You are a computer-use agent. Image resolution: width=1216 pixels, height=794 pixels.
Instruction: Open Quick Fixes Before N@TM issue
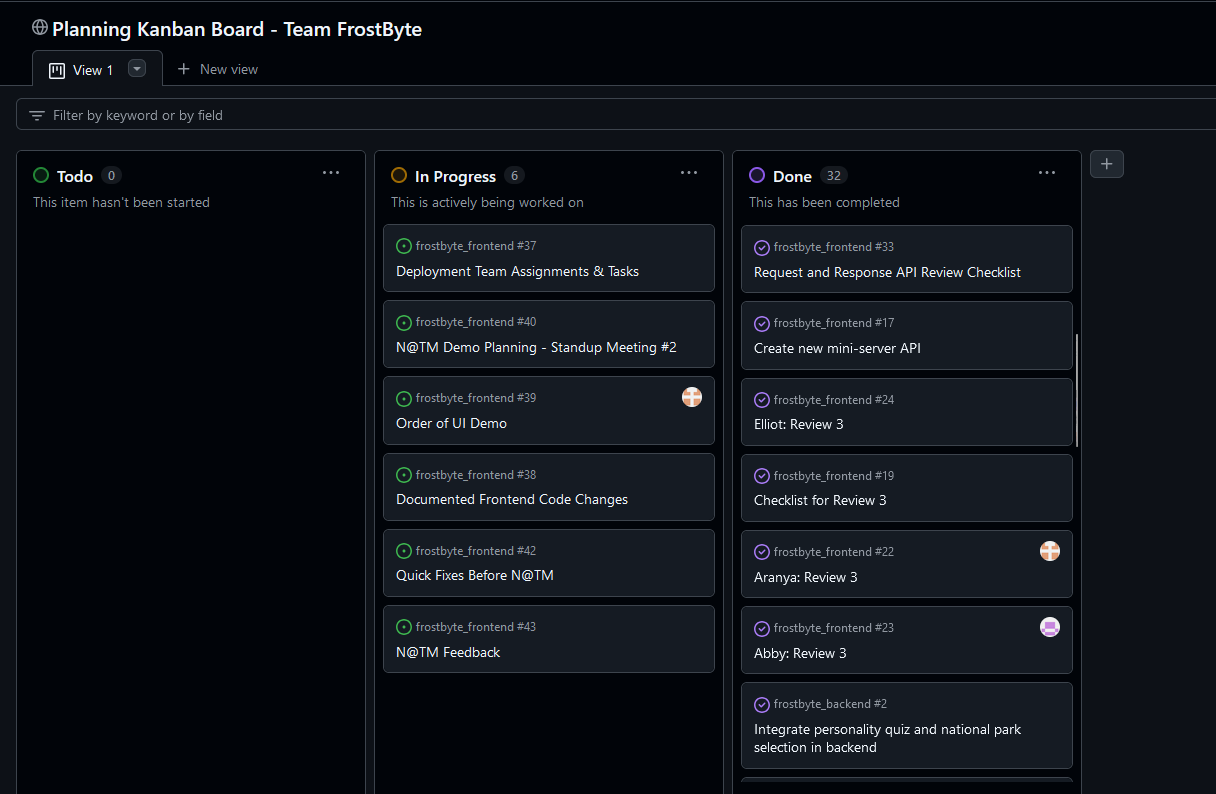click(474, 575)
